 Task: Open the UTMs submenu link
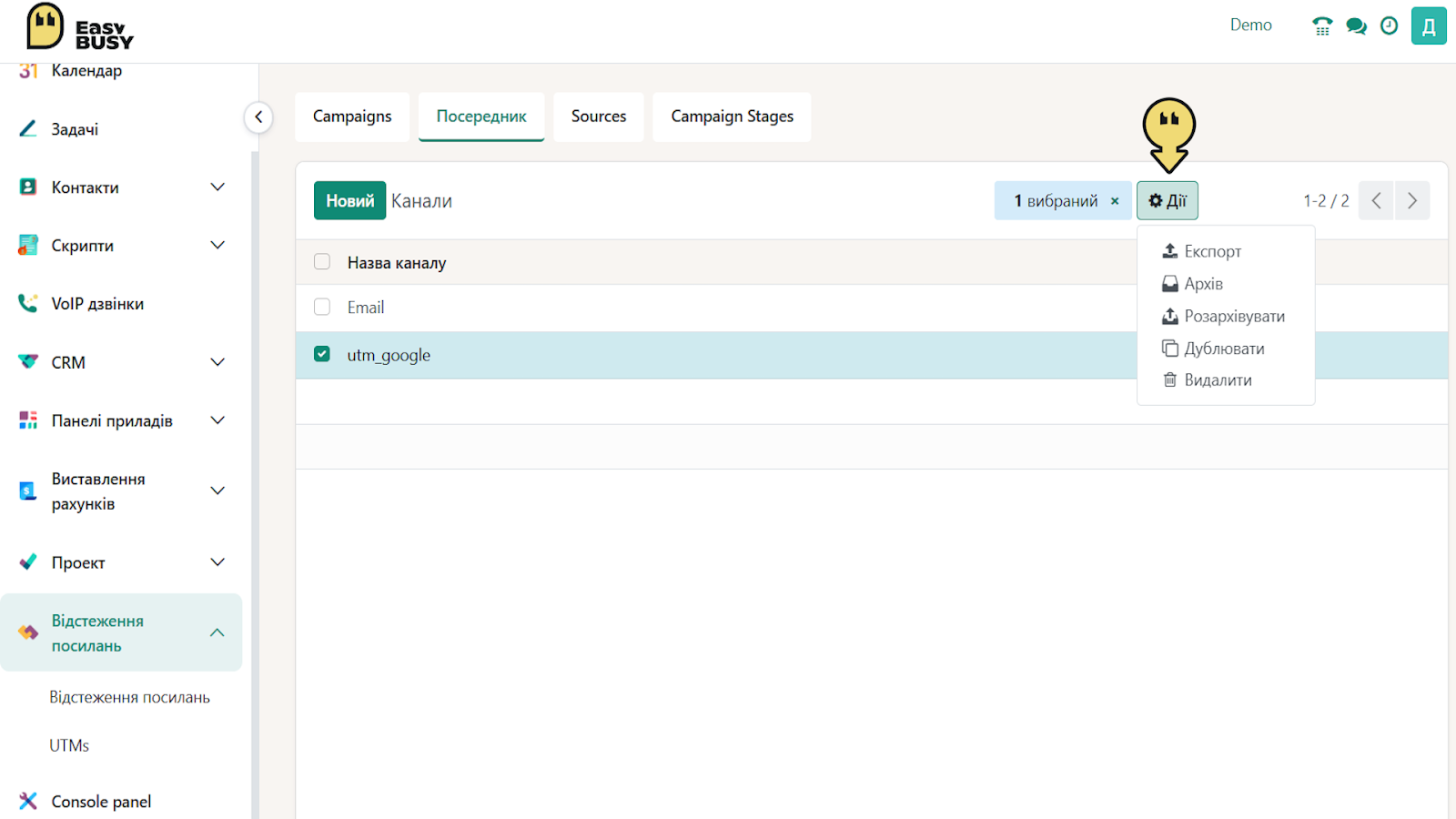69,745
